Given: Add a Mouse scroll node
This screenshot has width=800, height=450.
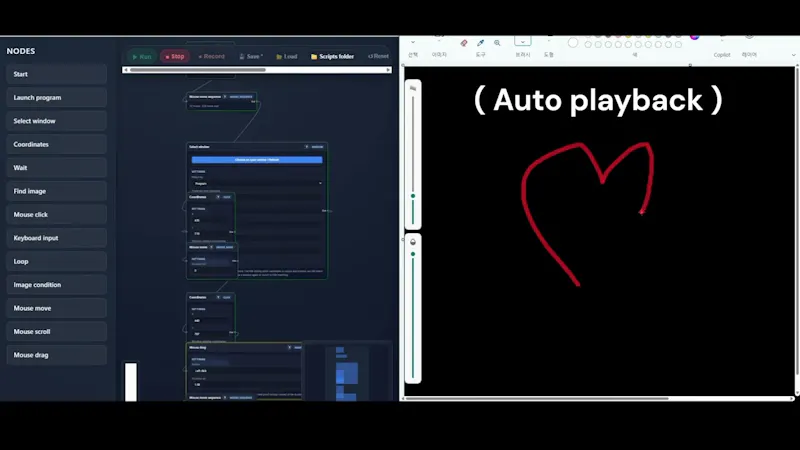Looking at the screenshot, I should (x=57, y=332).
